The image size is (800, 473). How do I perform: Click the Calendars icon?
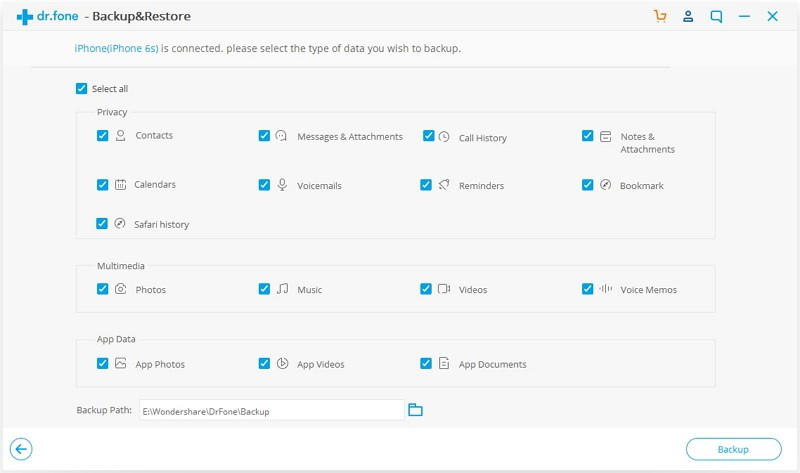120,185
